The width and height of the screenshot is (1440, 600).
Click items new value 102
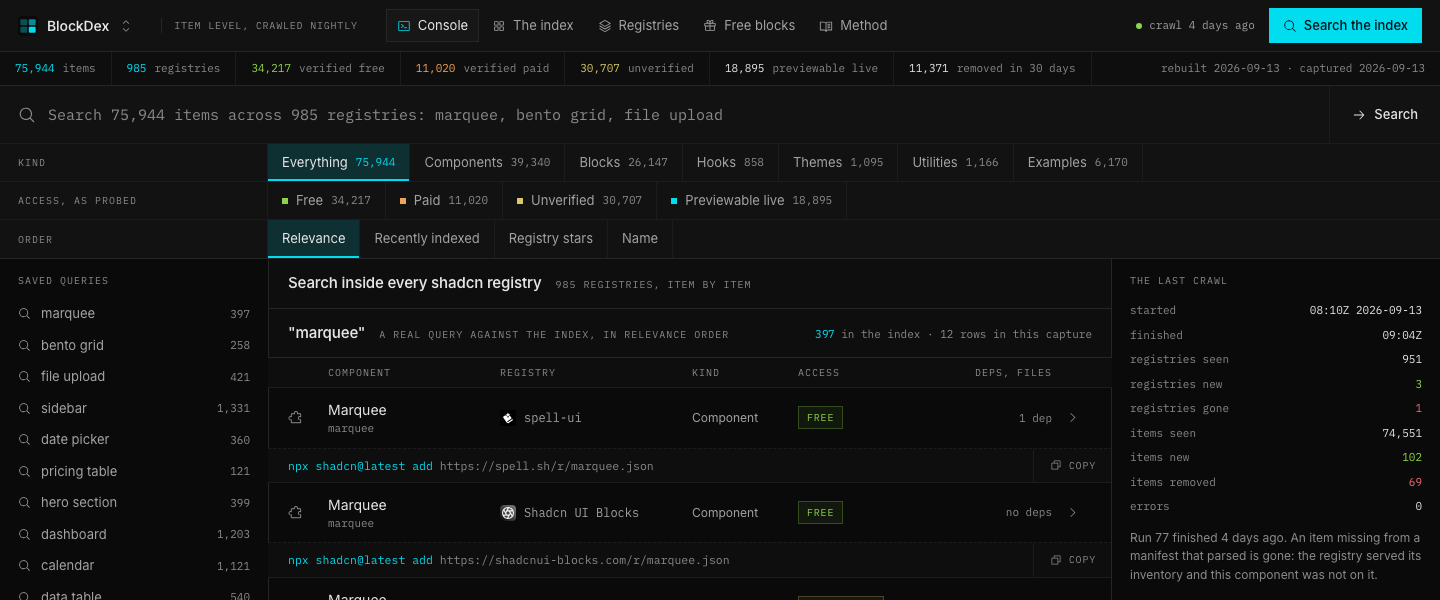pos(1412,458)
